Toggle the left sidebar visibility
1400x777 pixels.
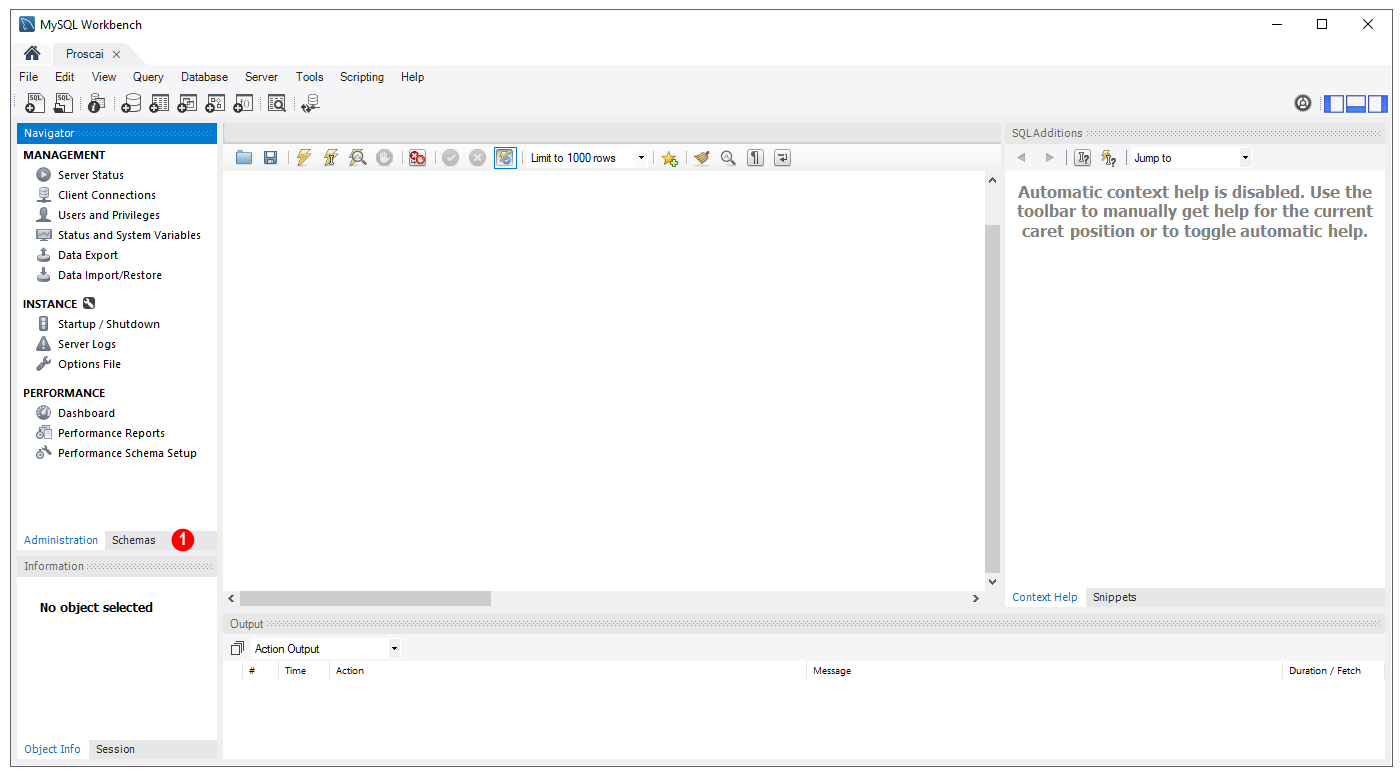(1334, 103)
